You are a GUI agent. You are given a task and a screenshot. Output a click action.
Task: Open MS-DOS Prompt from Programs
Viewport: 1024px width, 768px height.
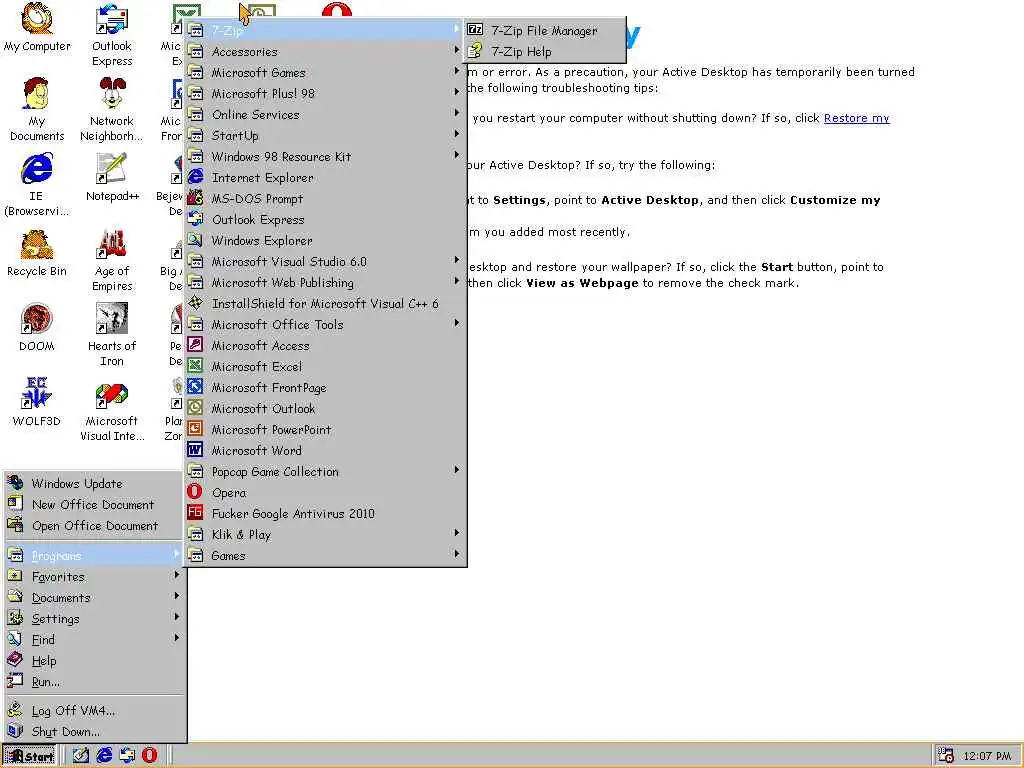tap(325, 199)
